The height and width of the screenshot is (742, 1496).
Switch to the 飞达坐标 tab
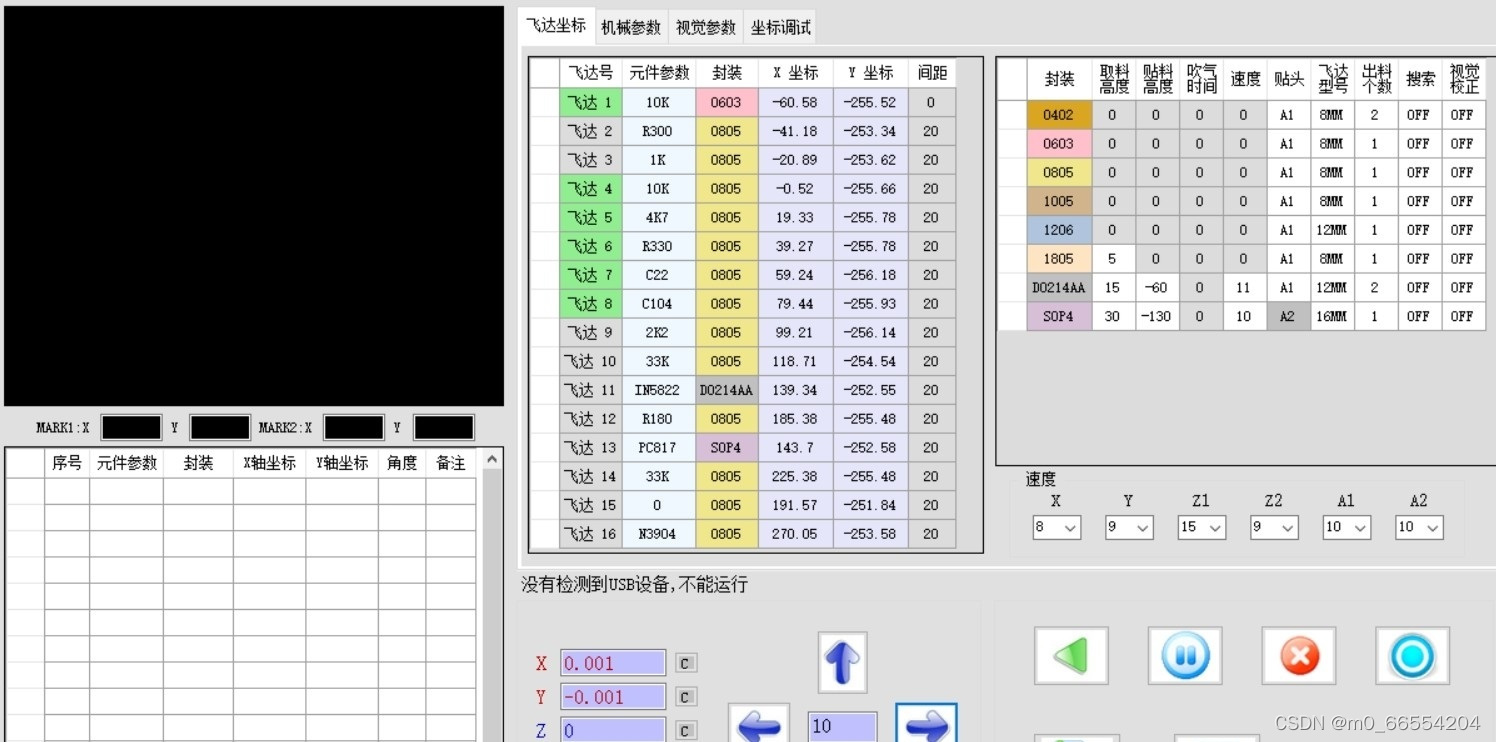click(556, 26)
